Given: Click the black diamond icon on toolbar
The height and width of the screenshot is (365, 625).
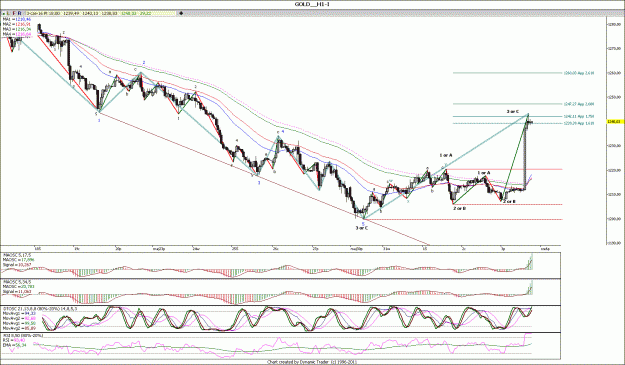Looking at the screenshot, I should tap(181, 13).
